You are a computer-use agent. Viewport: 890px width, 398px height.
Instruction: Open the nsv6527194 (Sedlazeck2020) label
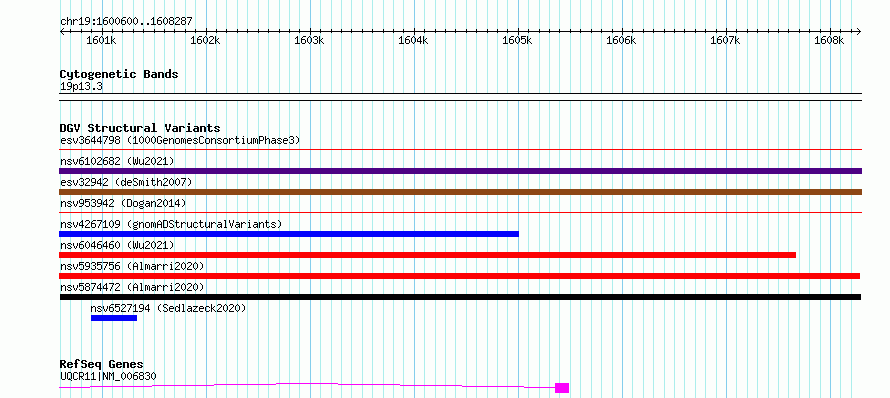[x=168, y=308]
